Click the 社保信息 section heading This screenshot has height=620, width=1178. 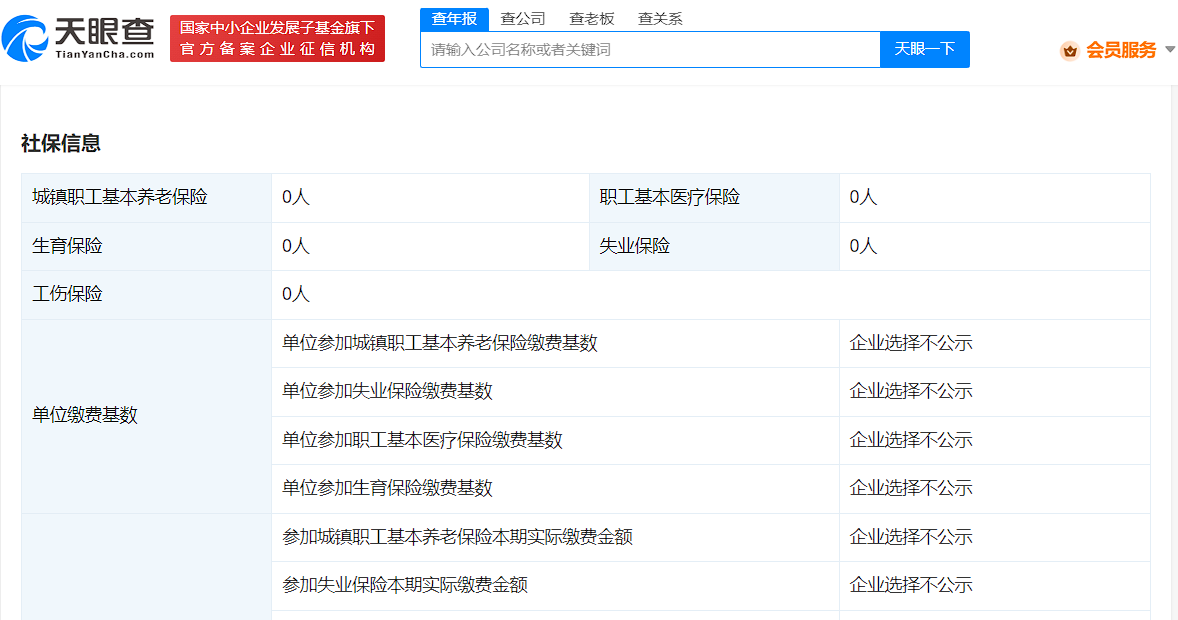[61, 143]
